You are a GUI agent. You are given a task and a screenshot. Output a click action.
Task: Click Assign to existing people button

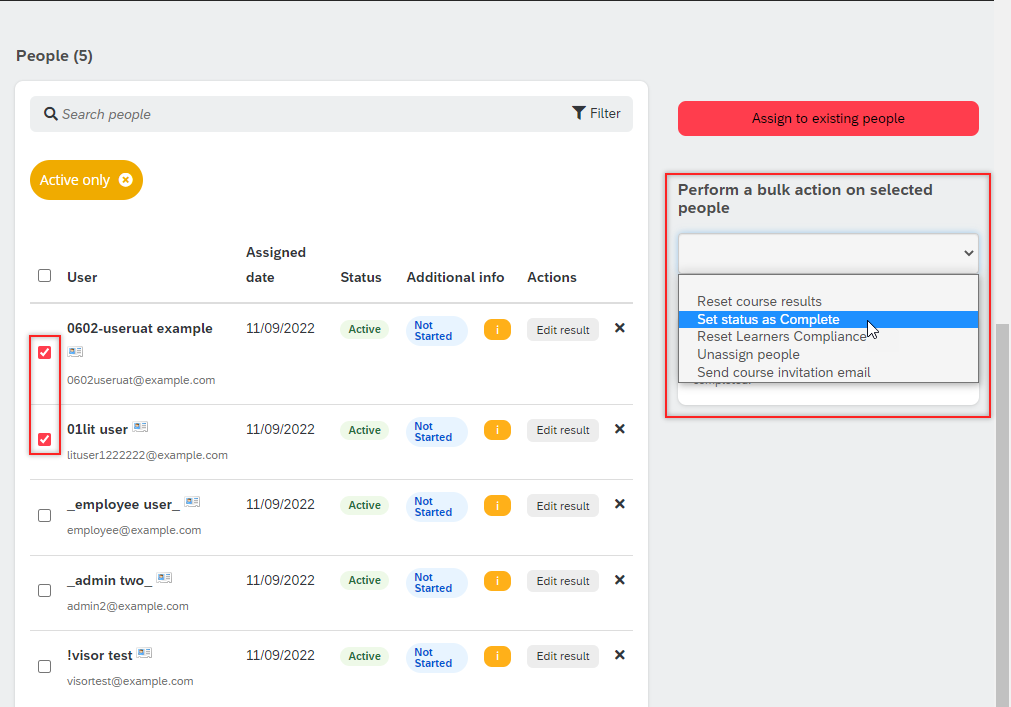pos(828,119)
